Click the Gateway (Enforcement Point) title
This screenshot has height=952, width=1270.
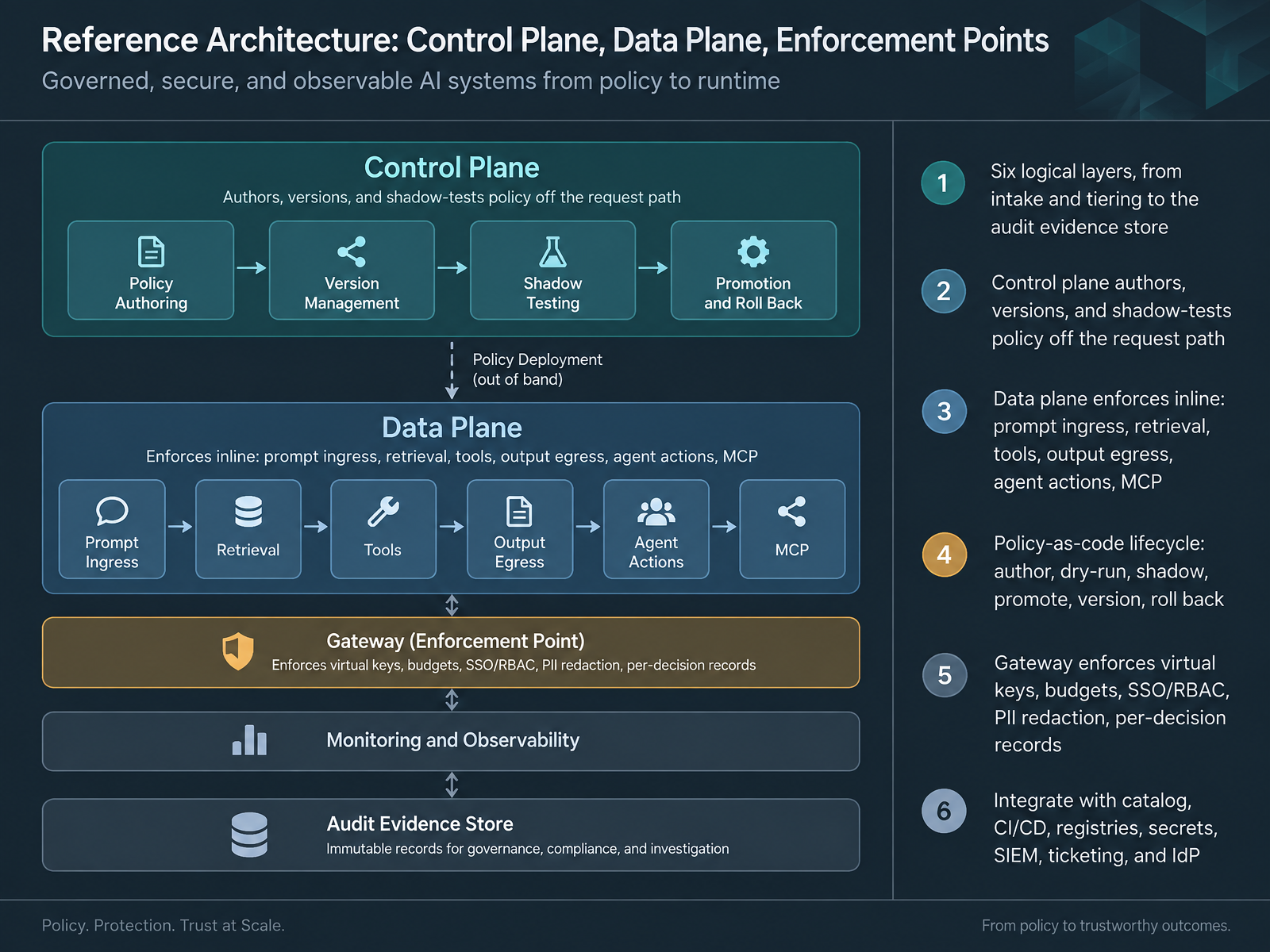(x=456, y=641)
